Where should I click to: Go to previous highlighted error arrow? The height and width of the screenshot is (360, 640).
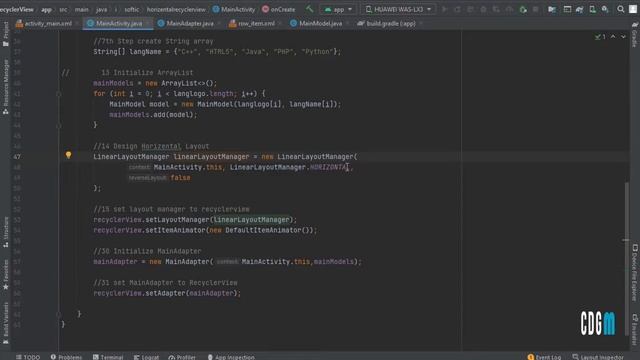point(613,37)
